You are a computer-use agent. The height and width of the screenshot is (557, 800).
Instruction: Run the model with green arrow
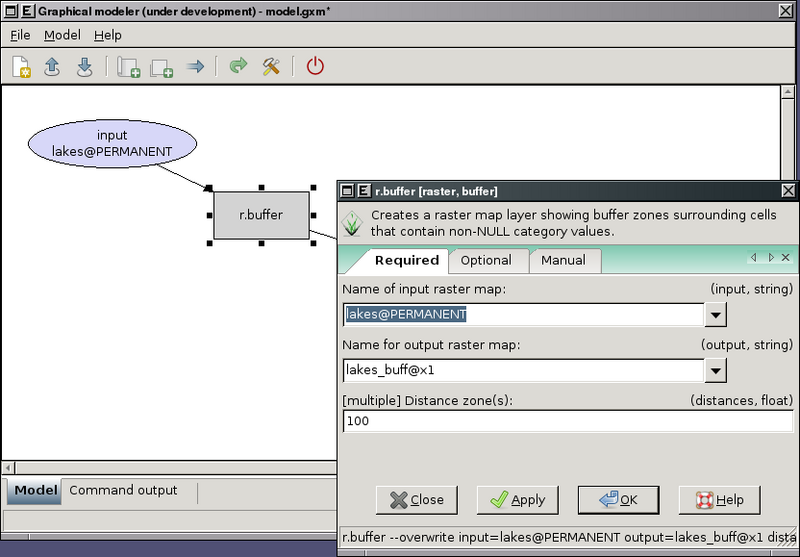pos(238,67)
